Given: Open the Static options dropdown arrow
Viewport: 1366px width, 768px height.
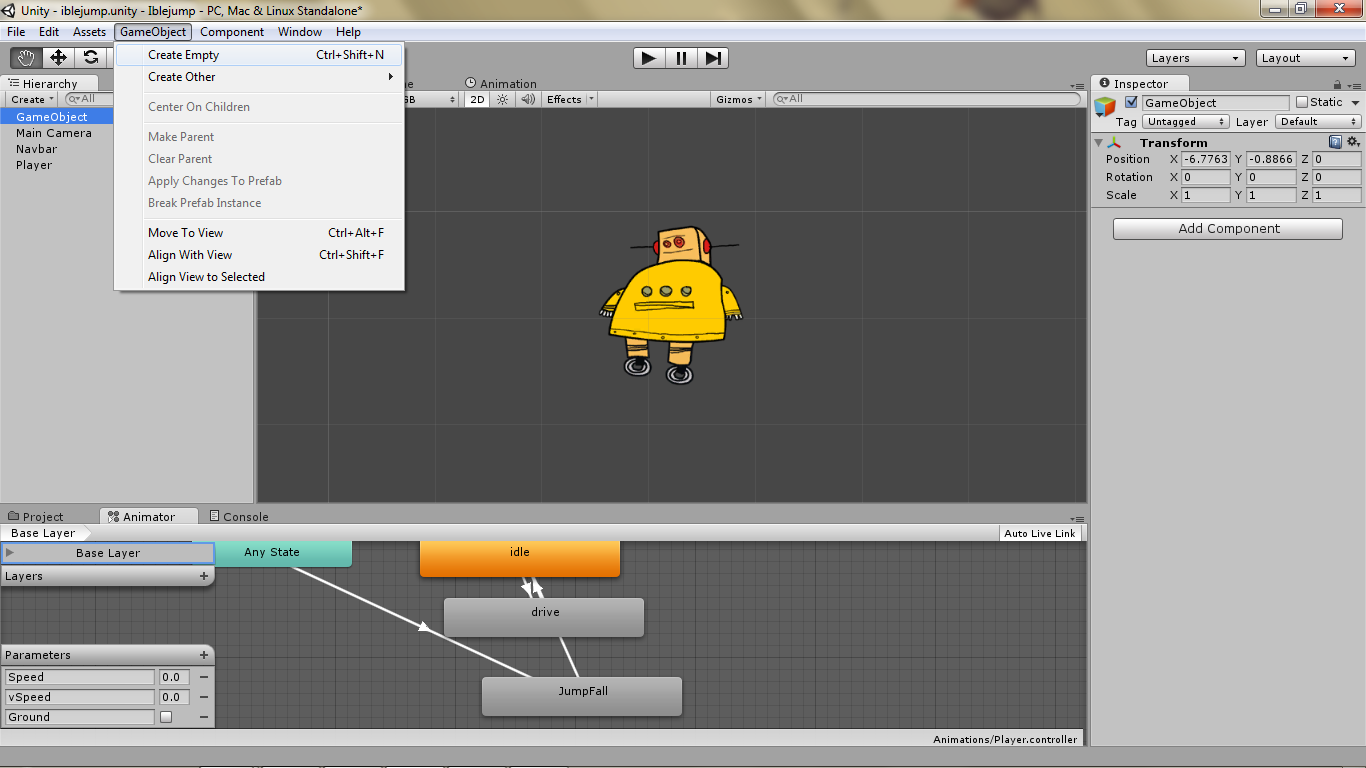Looking at the screenshot, I should (x=1356, y=103).
